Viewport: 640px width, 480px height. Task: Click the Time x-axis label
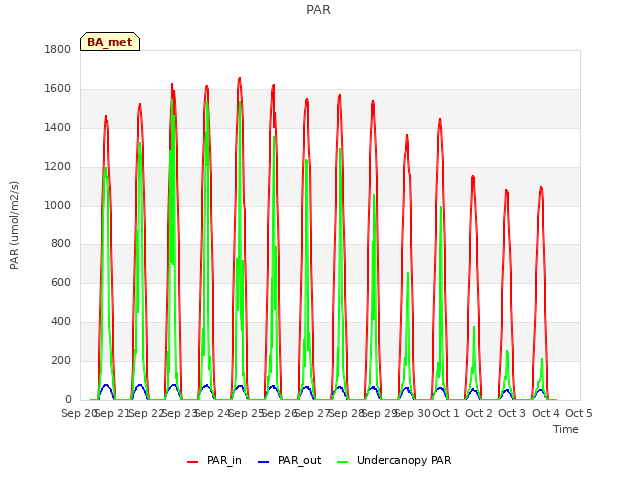click(566, 429)
